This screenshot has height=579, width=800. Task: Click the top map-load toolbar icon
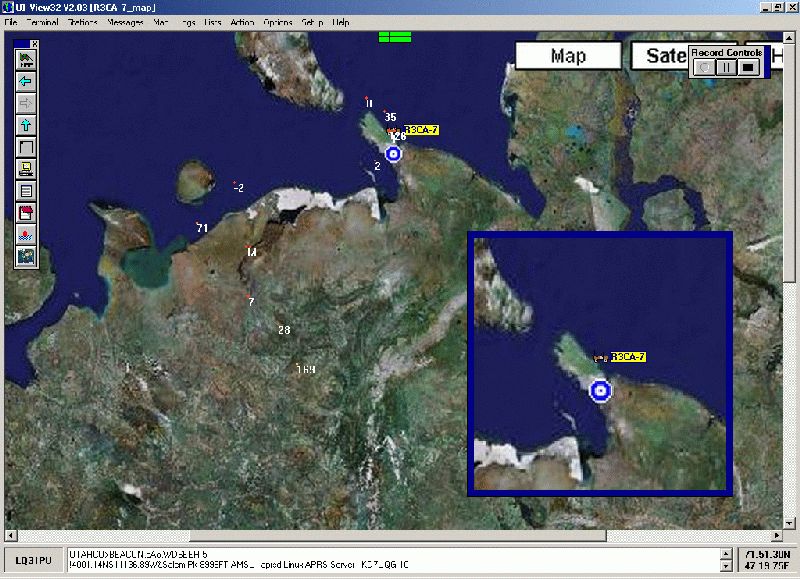point(26,60)
